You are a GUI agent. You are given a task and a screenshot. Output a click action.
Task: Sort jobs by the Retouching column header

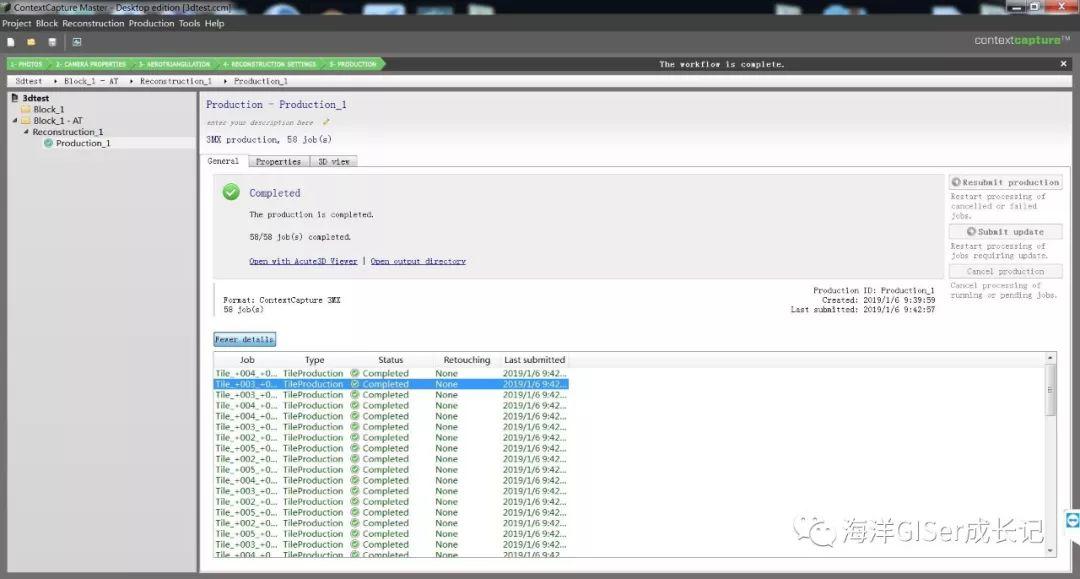click(x=467, y=360)
